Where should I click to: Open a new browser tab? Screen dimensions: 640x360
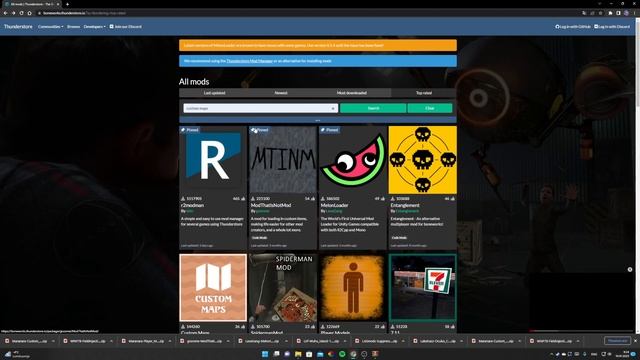[67, 4]
